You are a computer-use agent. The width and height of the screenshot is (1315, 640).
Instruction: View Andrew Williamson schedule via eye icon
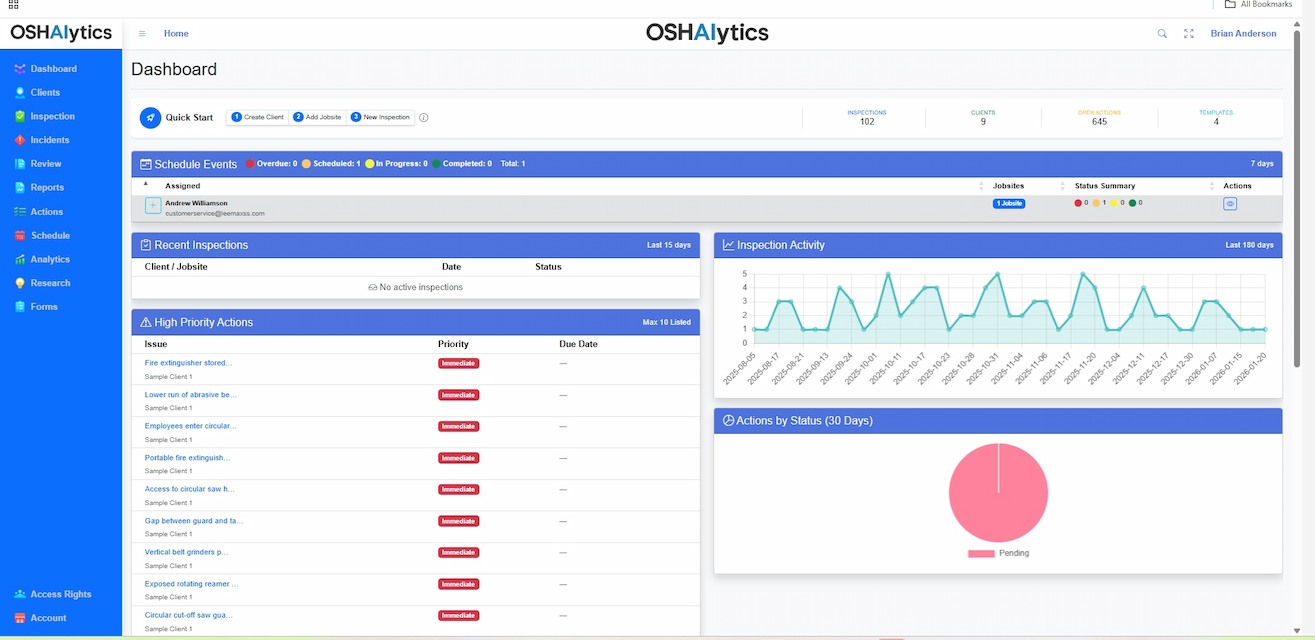click(1230, 203)
